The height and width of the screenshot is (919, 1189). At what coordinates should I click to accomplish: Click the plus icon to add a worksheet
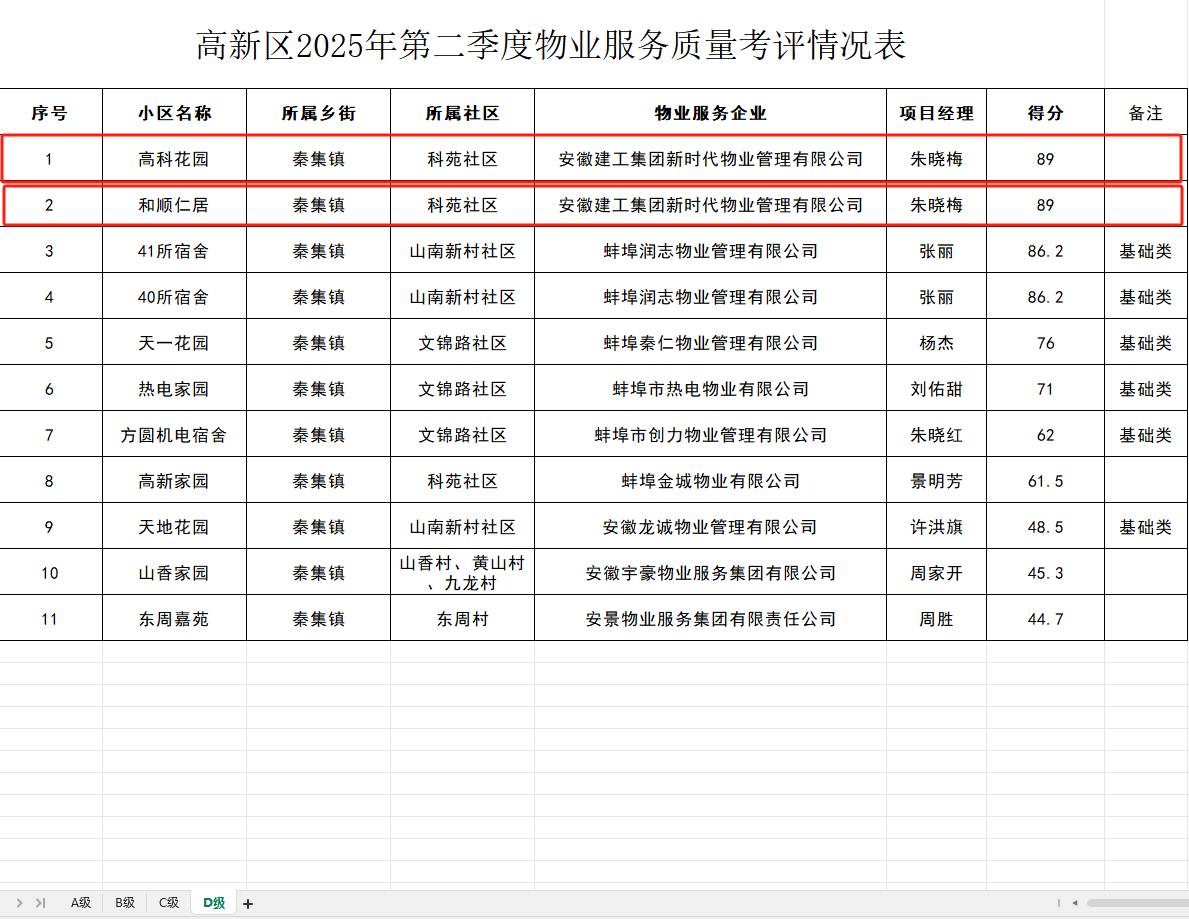pos(246,902)
